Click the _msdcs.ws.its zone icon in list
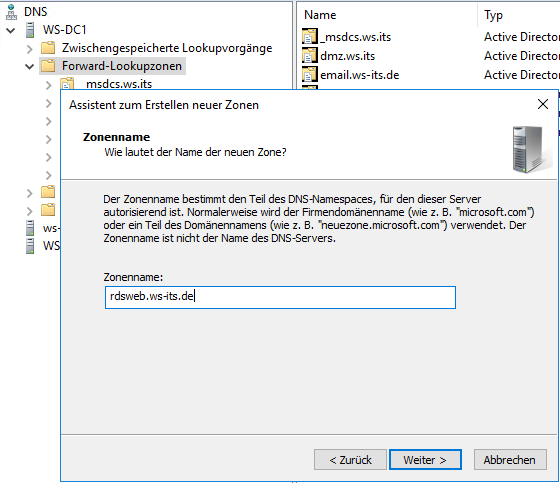The image size is (560, 483). coord(310,36)
